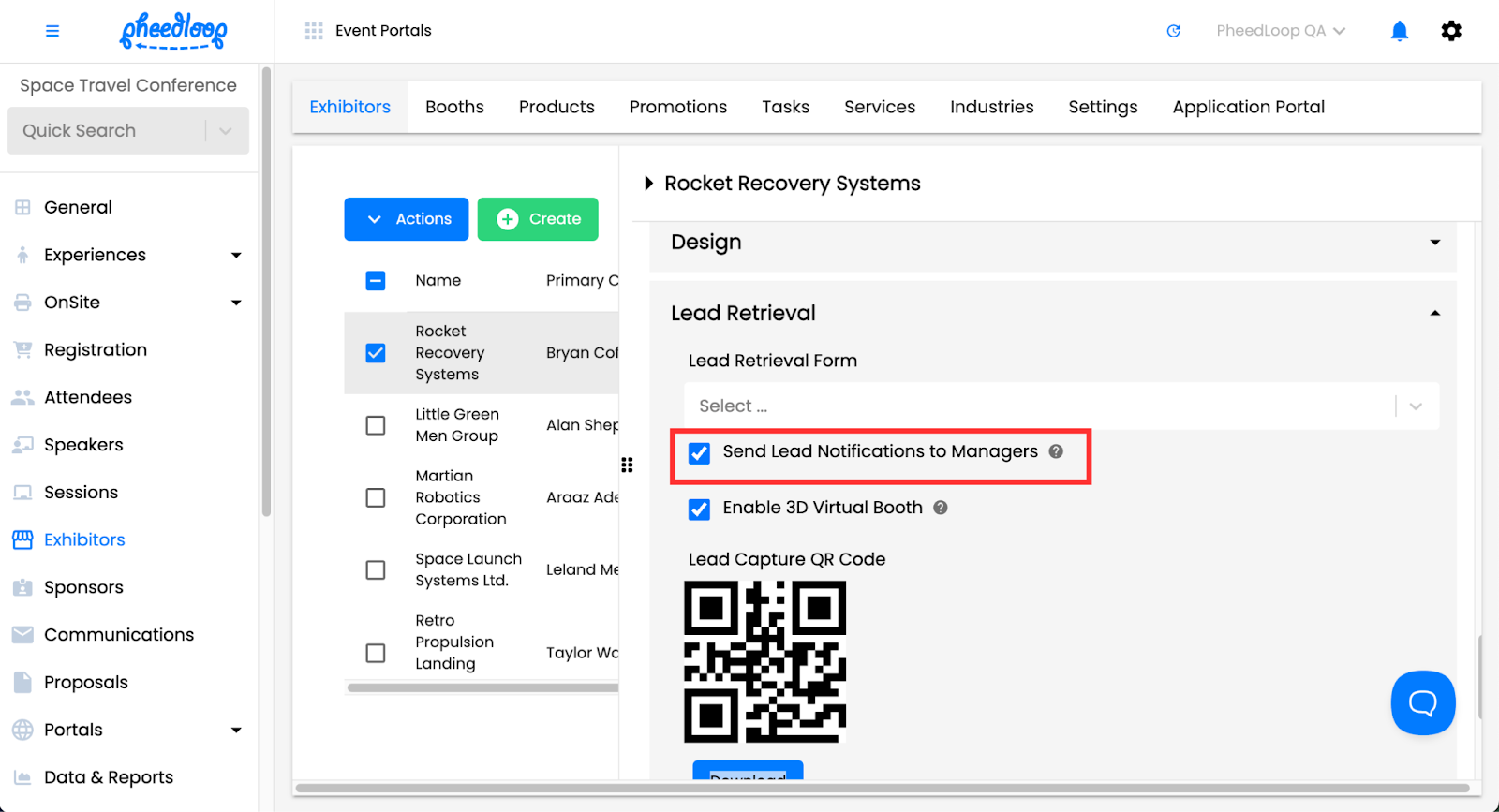This screenshot has height=812, width=1499.
Task: Uncheck the Rocket Recovery Systems row checkbox
Action: pos(376,353)
